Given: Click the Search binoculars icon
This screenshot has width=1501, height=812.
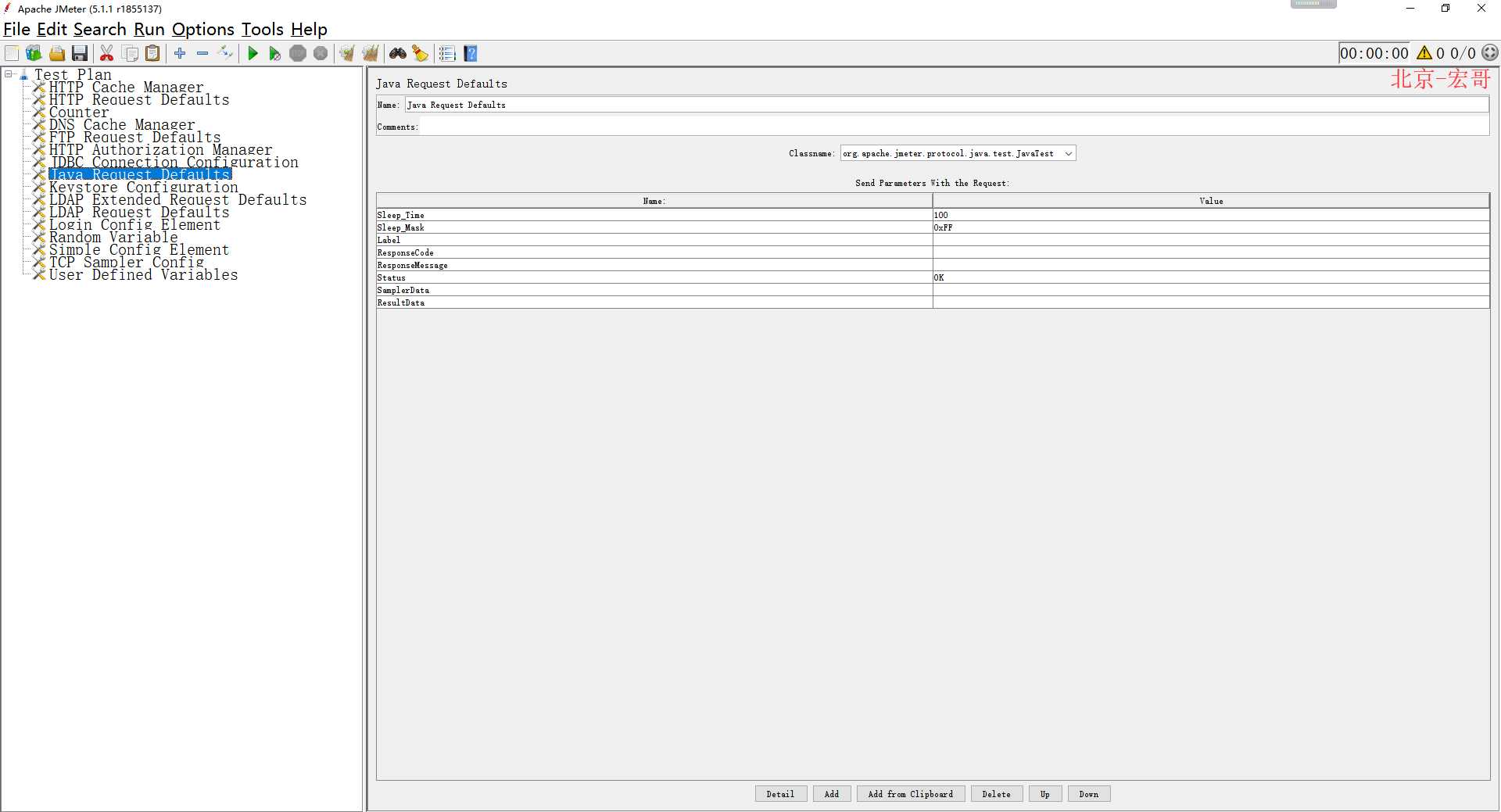Looking at the screenshot, I should point(398,53).
